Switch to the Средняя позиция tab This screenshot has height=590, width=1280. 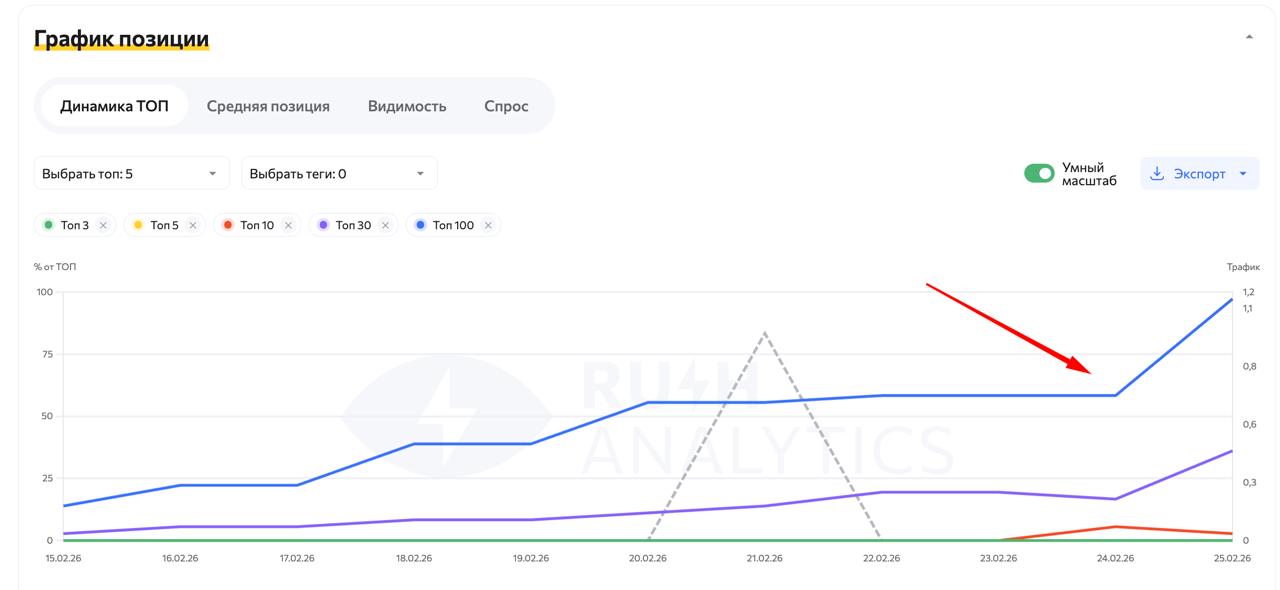[x=268, y=106]
